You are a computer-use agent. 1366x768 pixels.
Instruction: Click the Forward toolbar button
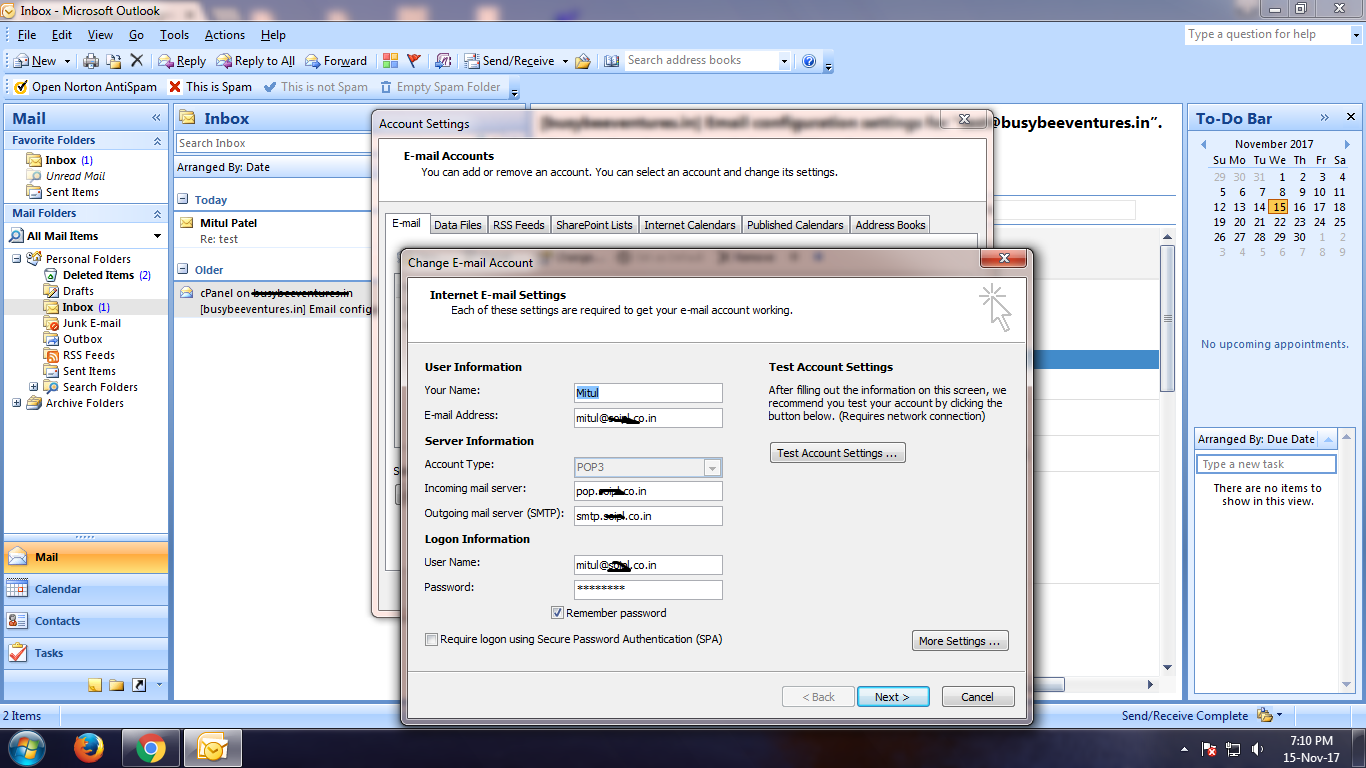[x=336, y=61]
